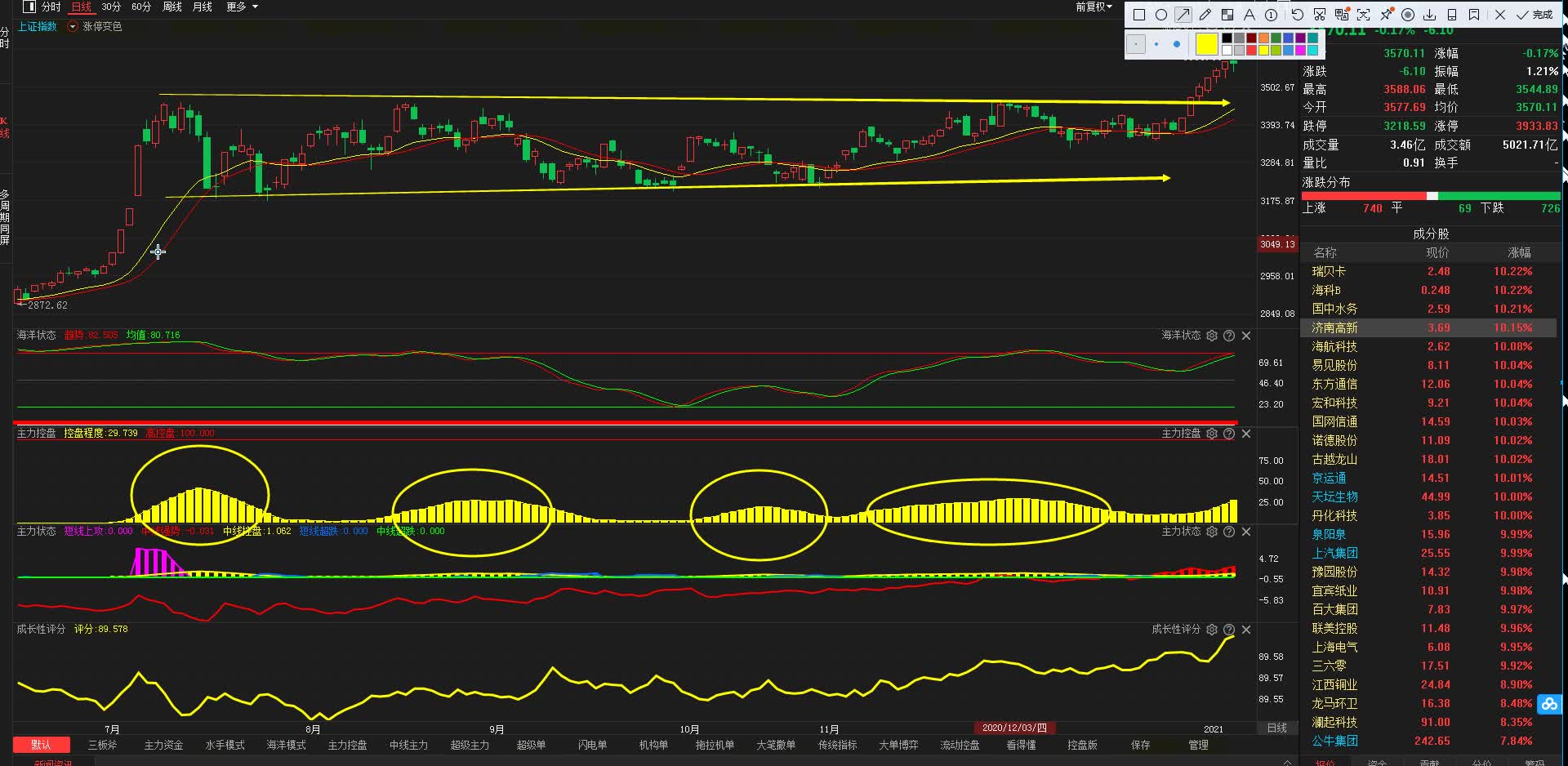Open the 涨停变色 circled dropdown arrow
Viewport: 1568px width, 766px height.
click(x=72, y=27)
